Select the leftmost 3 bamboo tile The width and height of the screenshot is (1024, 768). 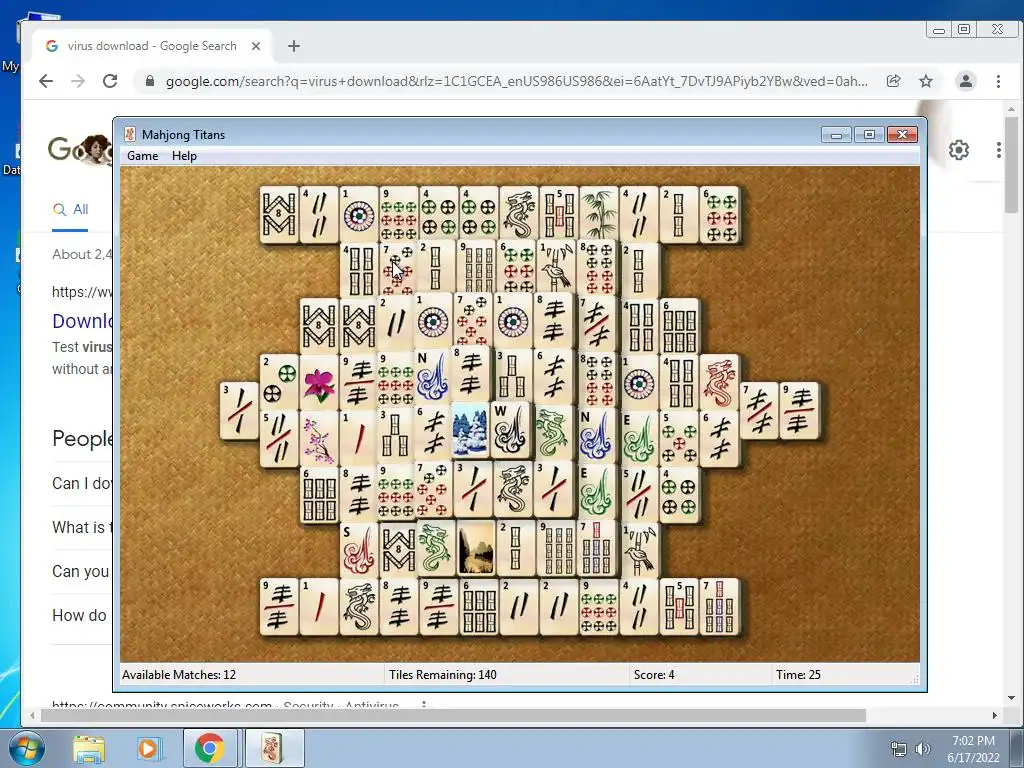239,411
